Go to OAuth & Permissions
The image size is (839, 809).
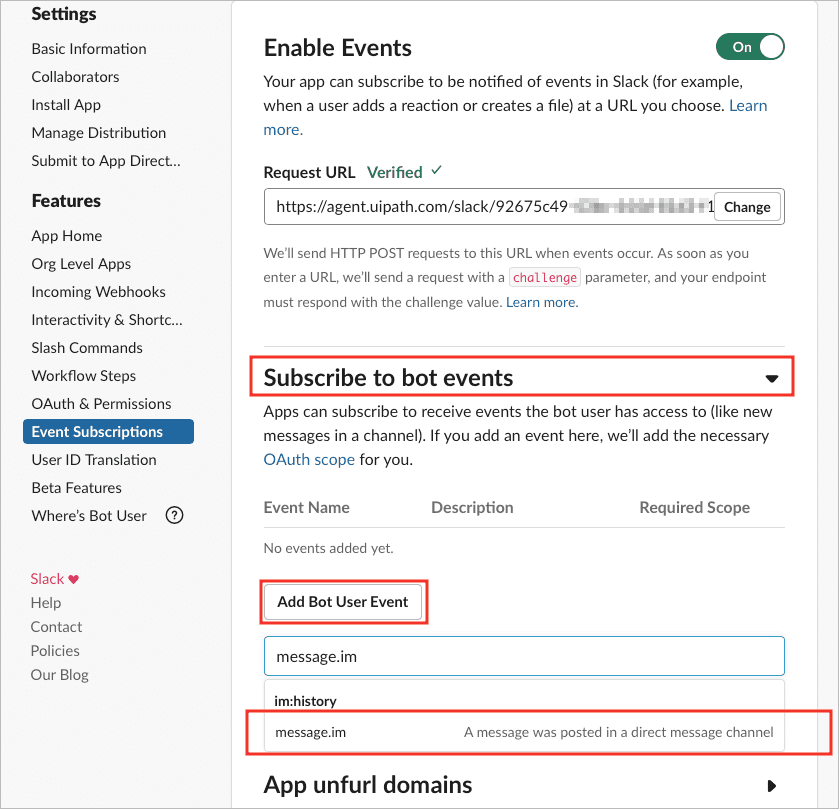(101, 403)
